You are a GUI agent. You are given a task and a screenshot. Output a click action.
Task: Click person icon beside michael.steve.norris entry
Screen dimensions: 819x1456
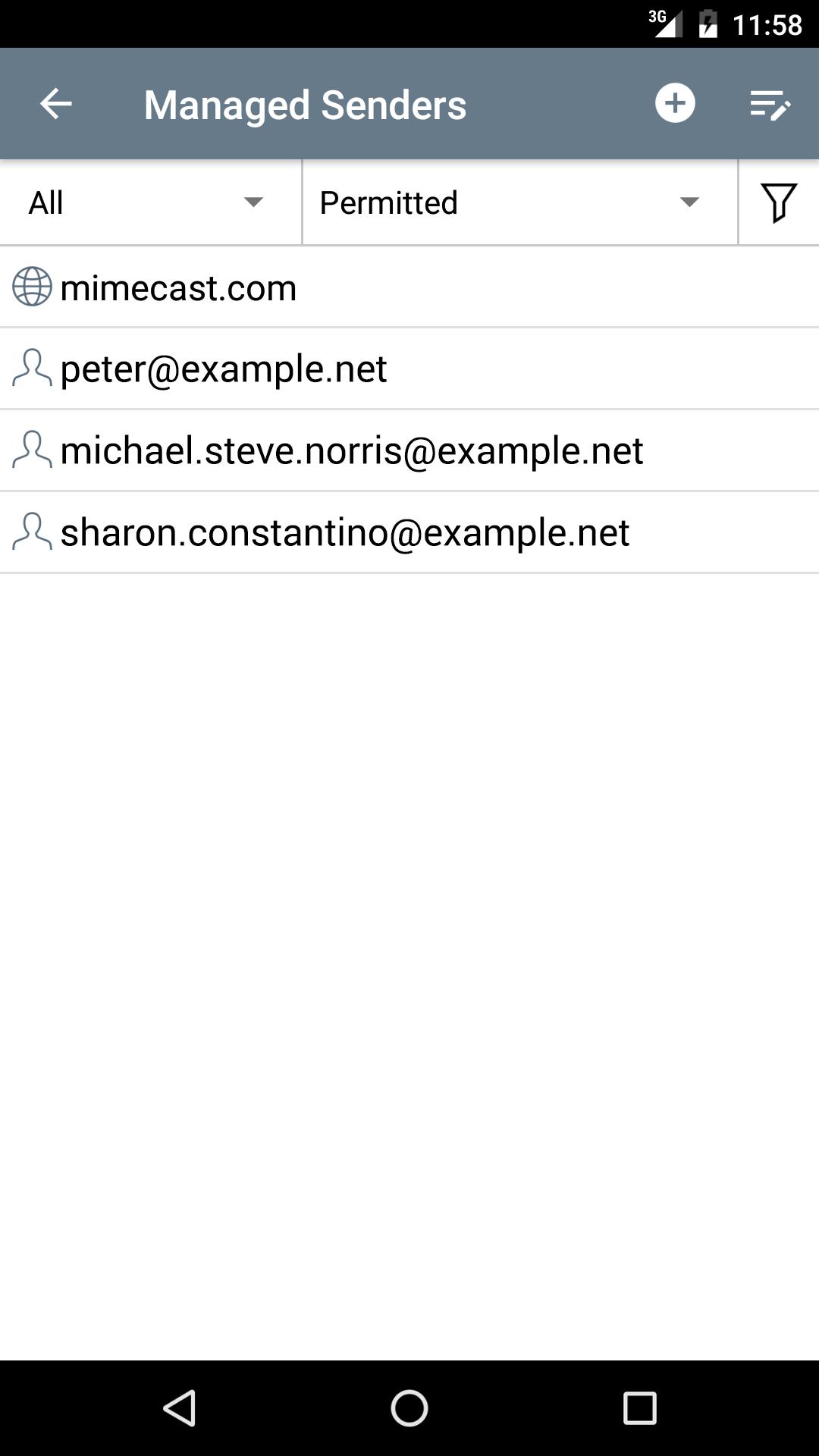click(32, 450)
